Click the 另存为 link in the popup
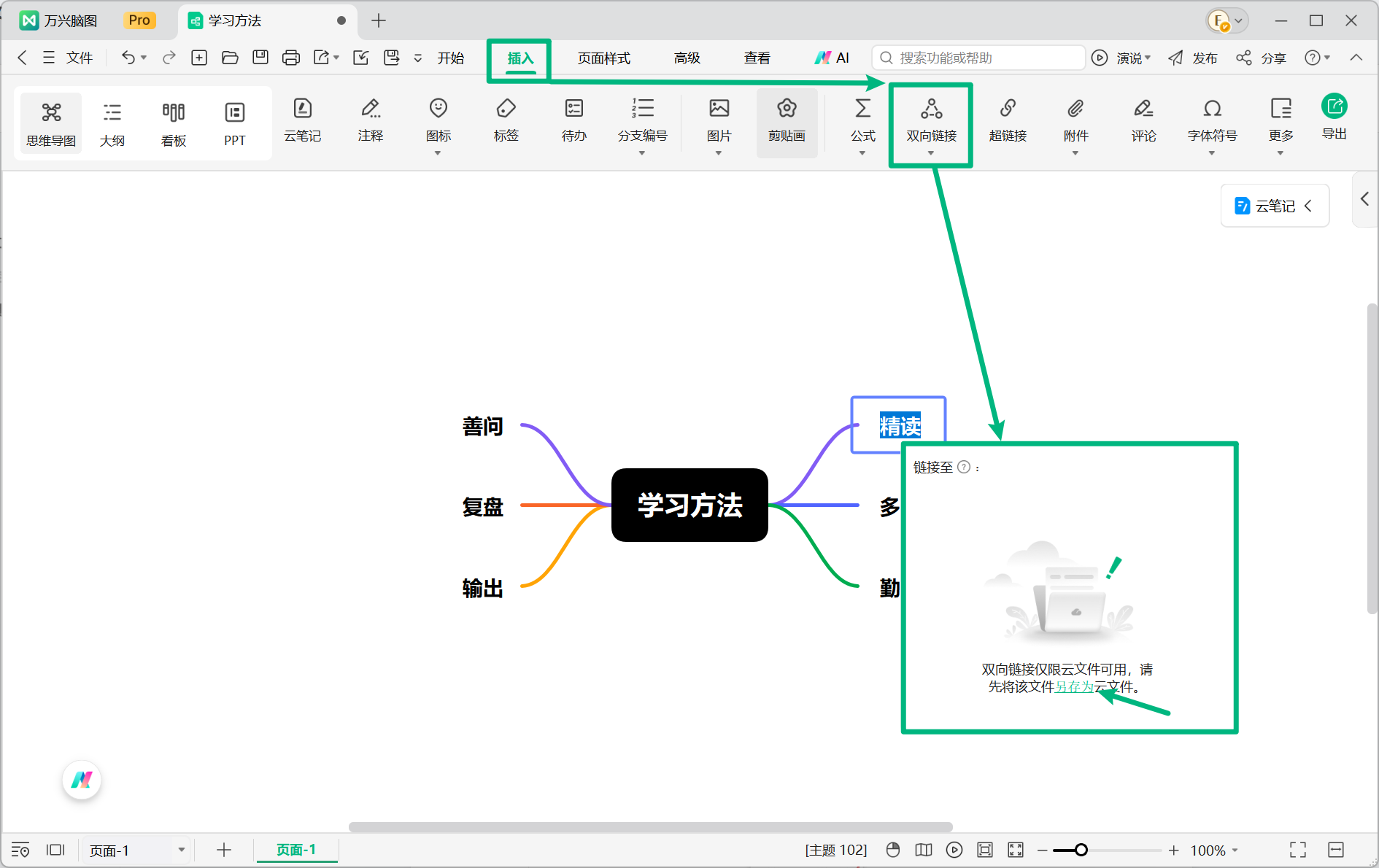The width and height of the screenshot is (1379, 868). 1075,687
